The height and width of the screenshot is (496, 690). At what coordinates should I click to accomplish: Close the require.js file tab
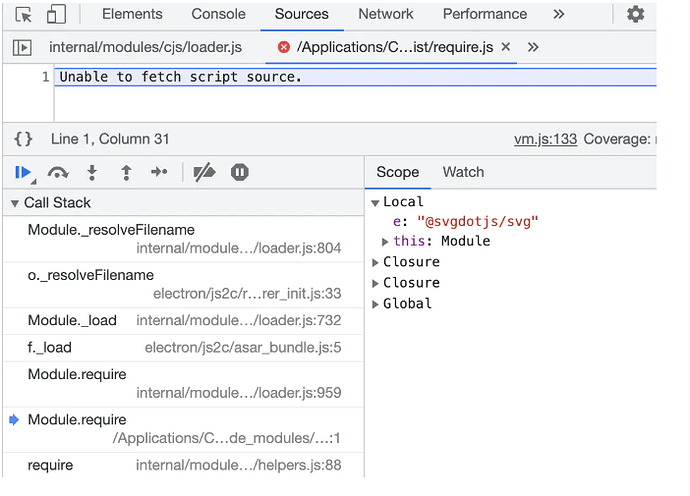tap(505, 47)
